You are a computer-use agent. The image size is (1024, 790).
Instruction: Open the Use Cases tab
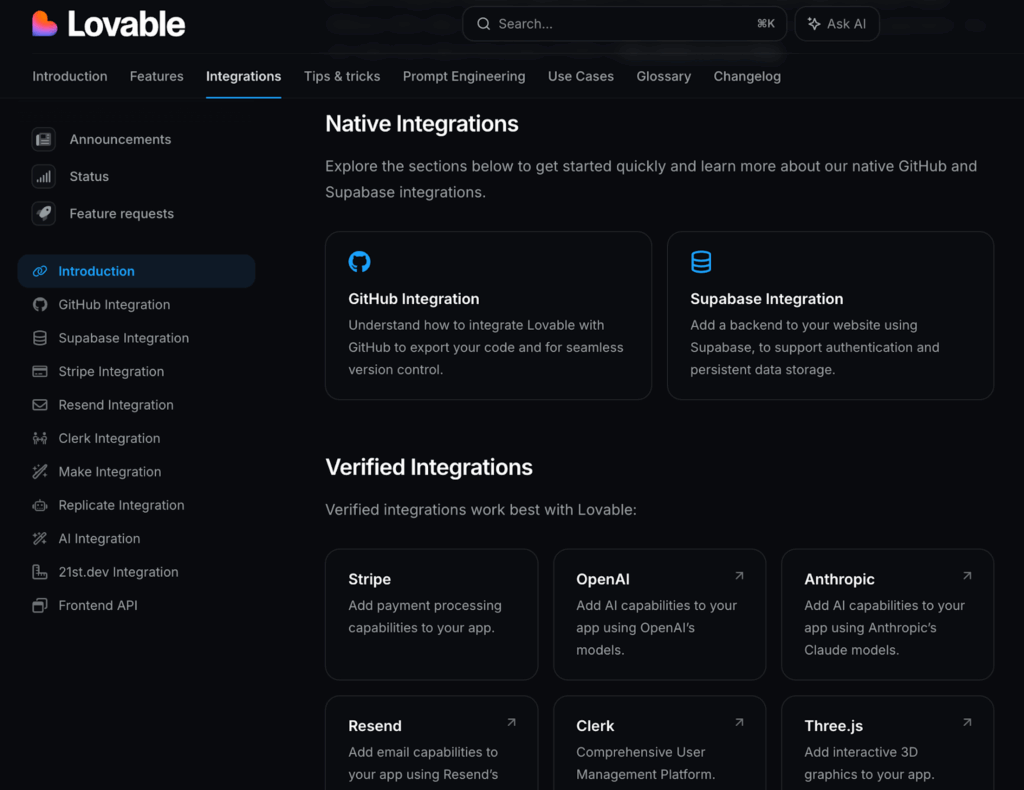[581, 76]
